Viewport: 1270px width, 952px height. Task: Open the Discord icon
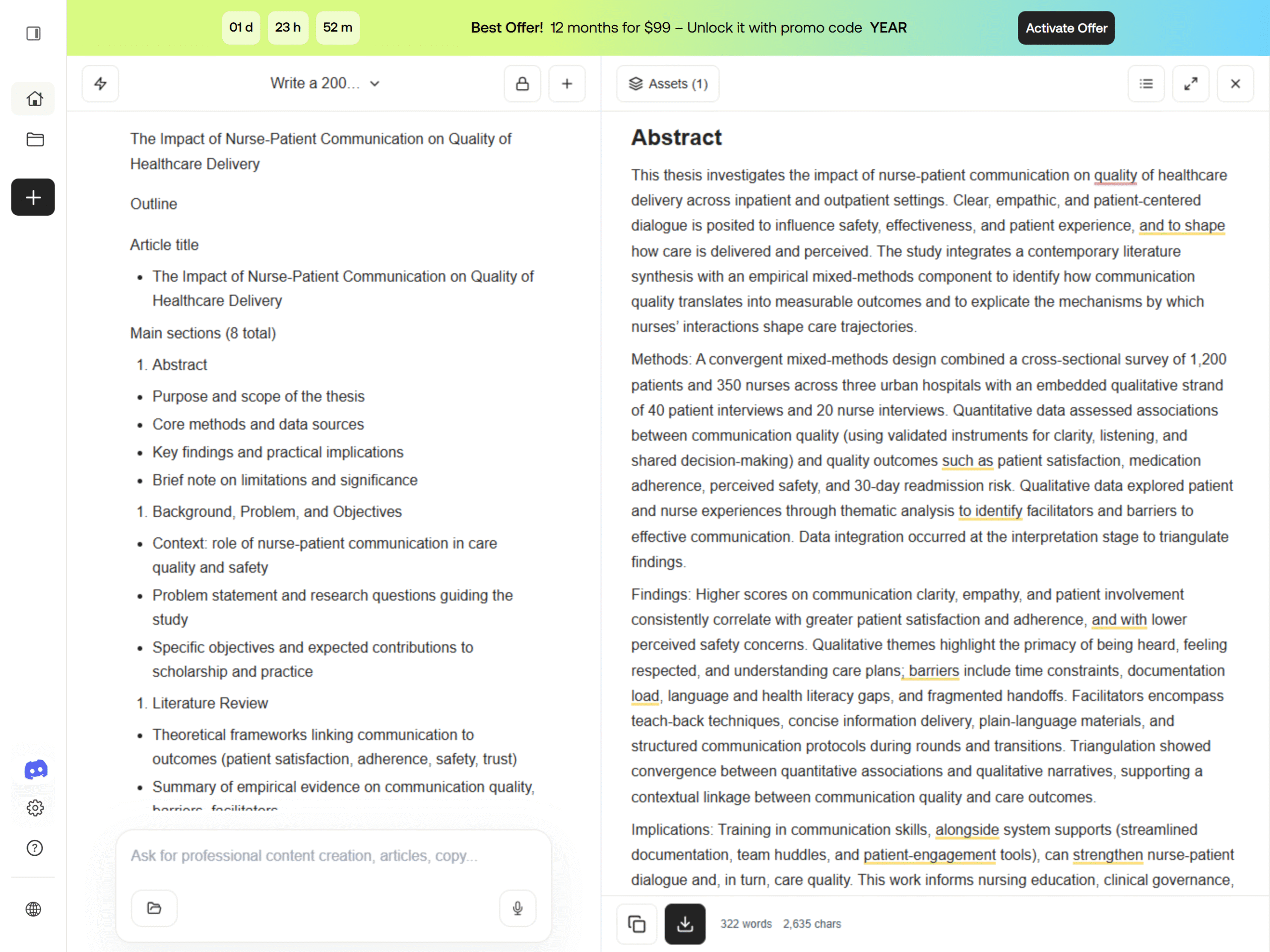click(36, 769)
